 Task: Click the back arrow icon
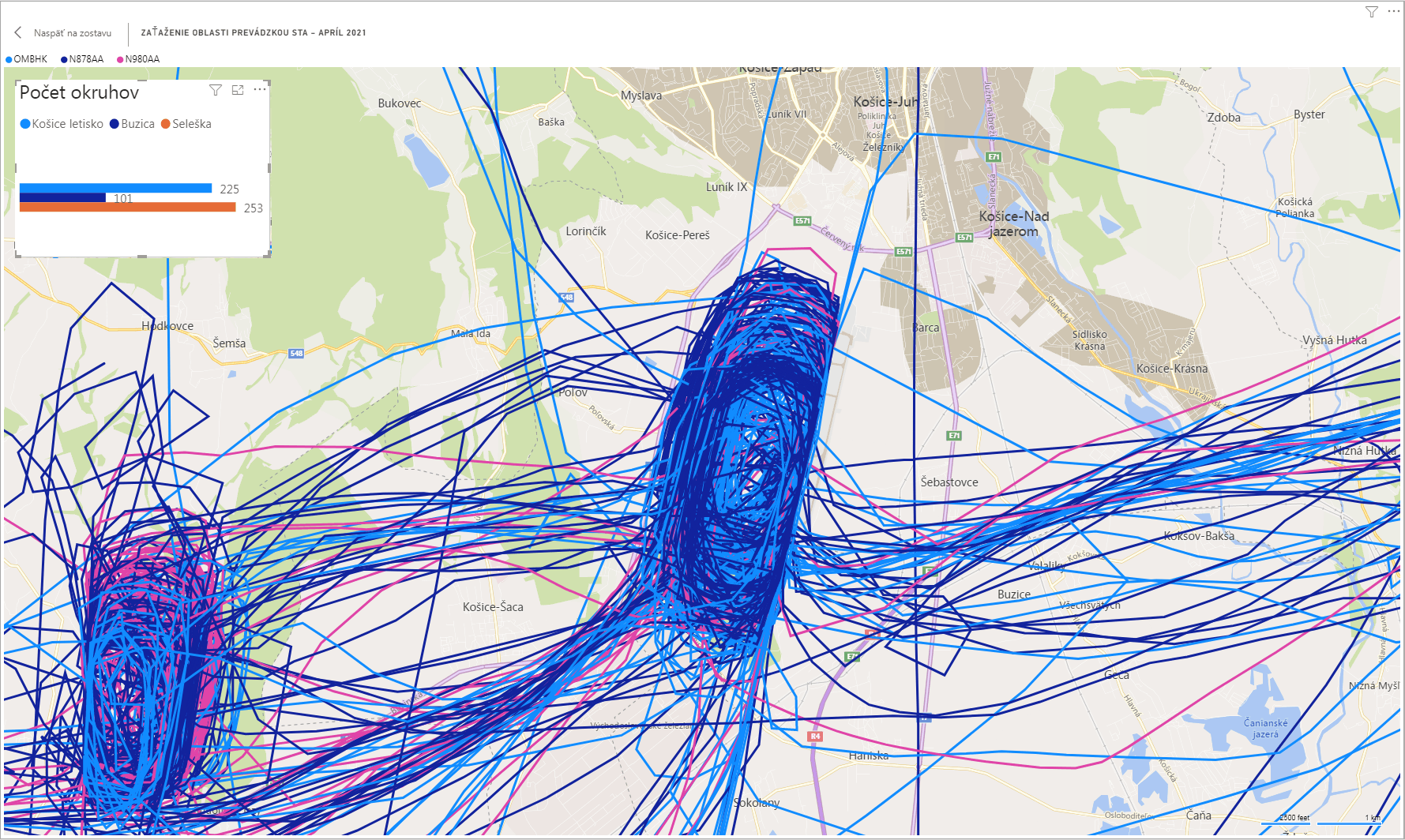pyautogui.click(x=18, y=32)
